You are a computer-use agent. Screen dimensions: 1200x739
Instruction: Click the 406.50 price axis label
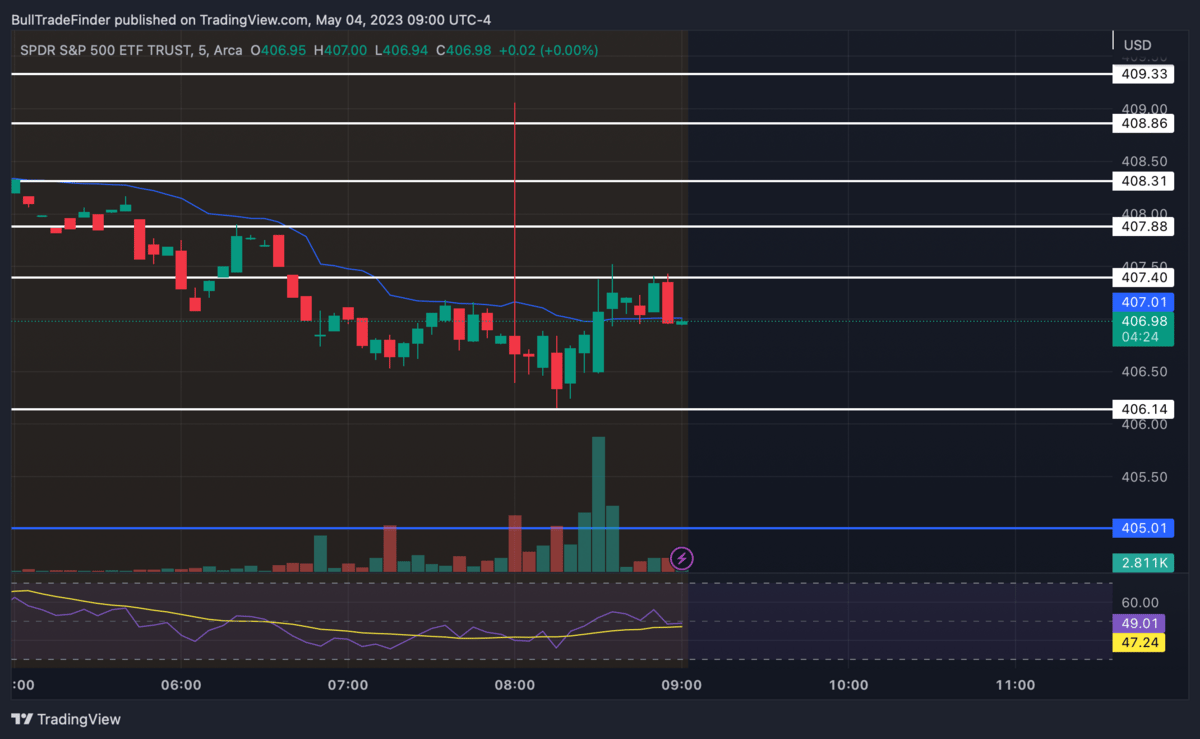tap(1145, 372)
